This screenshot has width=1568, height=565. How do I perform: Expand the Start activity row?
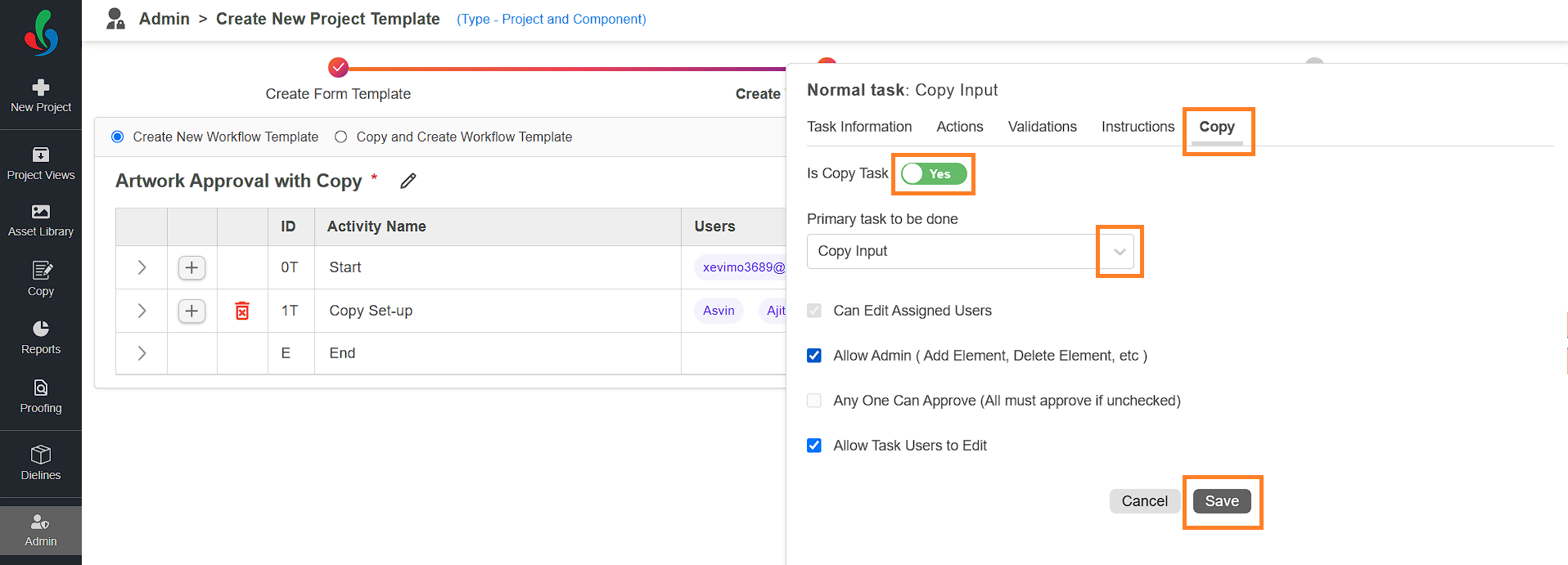click(x=142, y=267)
